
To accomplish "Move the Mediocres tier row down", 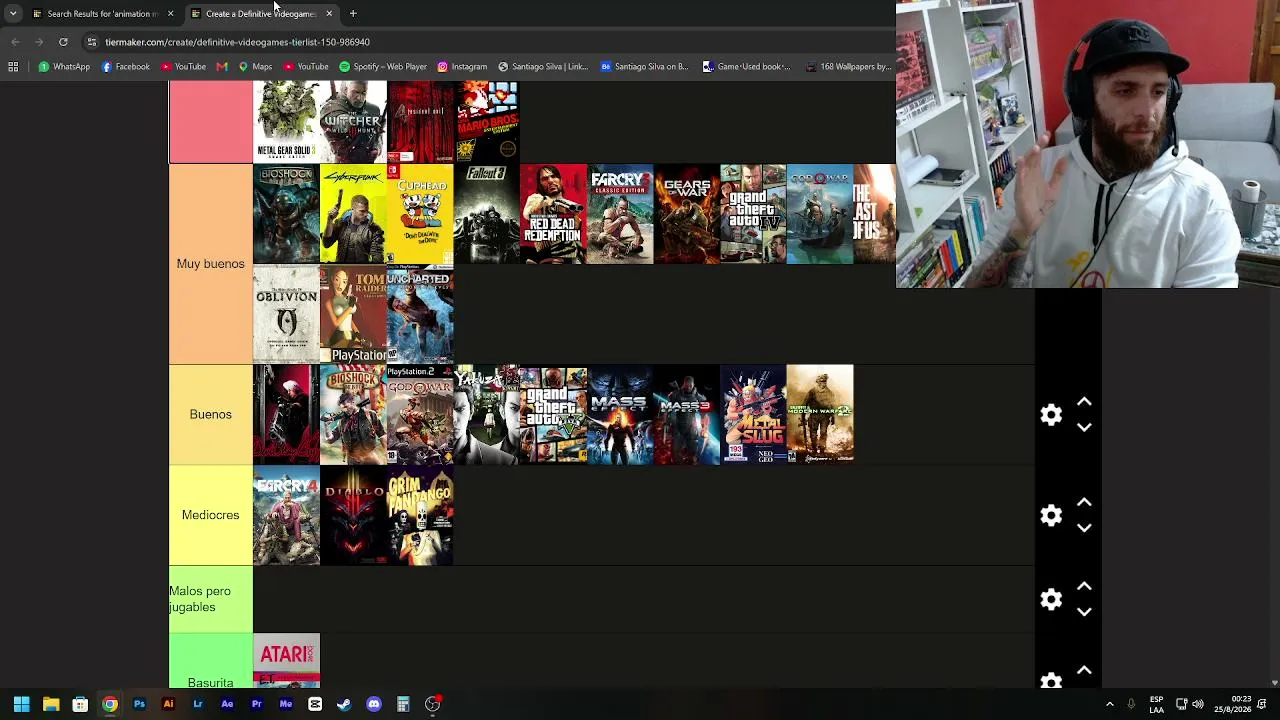I will [1084, 528].
